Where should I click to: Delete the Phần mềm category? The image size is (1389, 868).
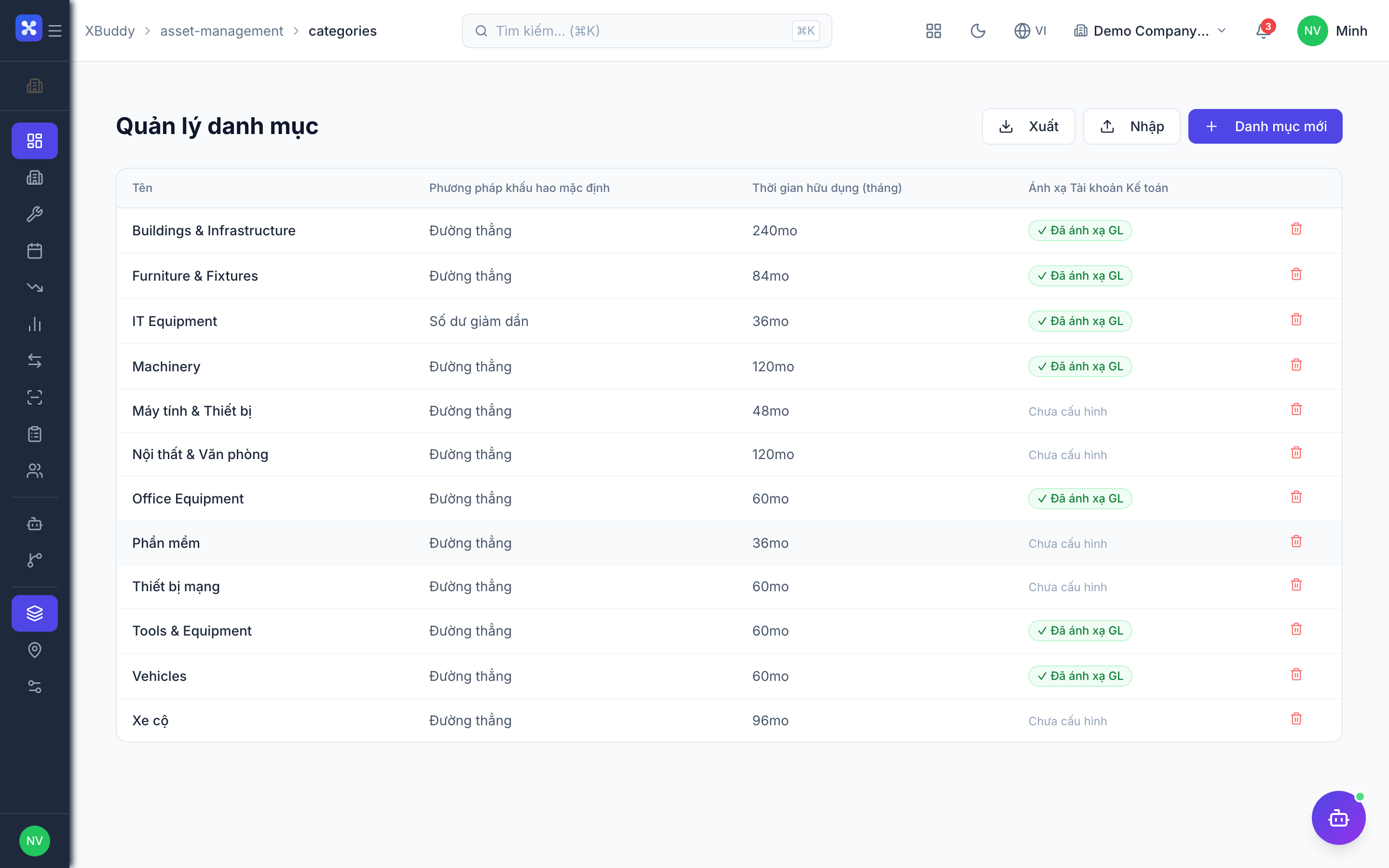pos(1296,542)
